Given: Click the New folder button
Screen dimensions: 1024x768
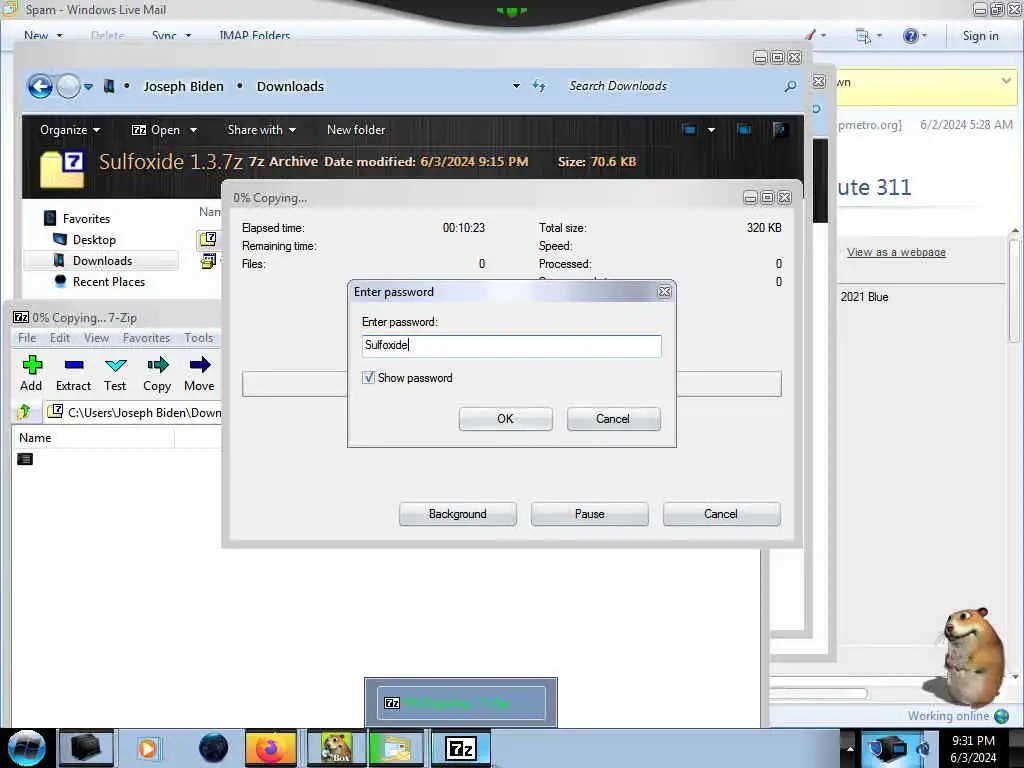Looking at the screenshot, I should pos(356,129).
